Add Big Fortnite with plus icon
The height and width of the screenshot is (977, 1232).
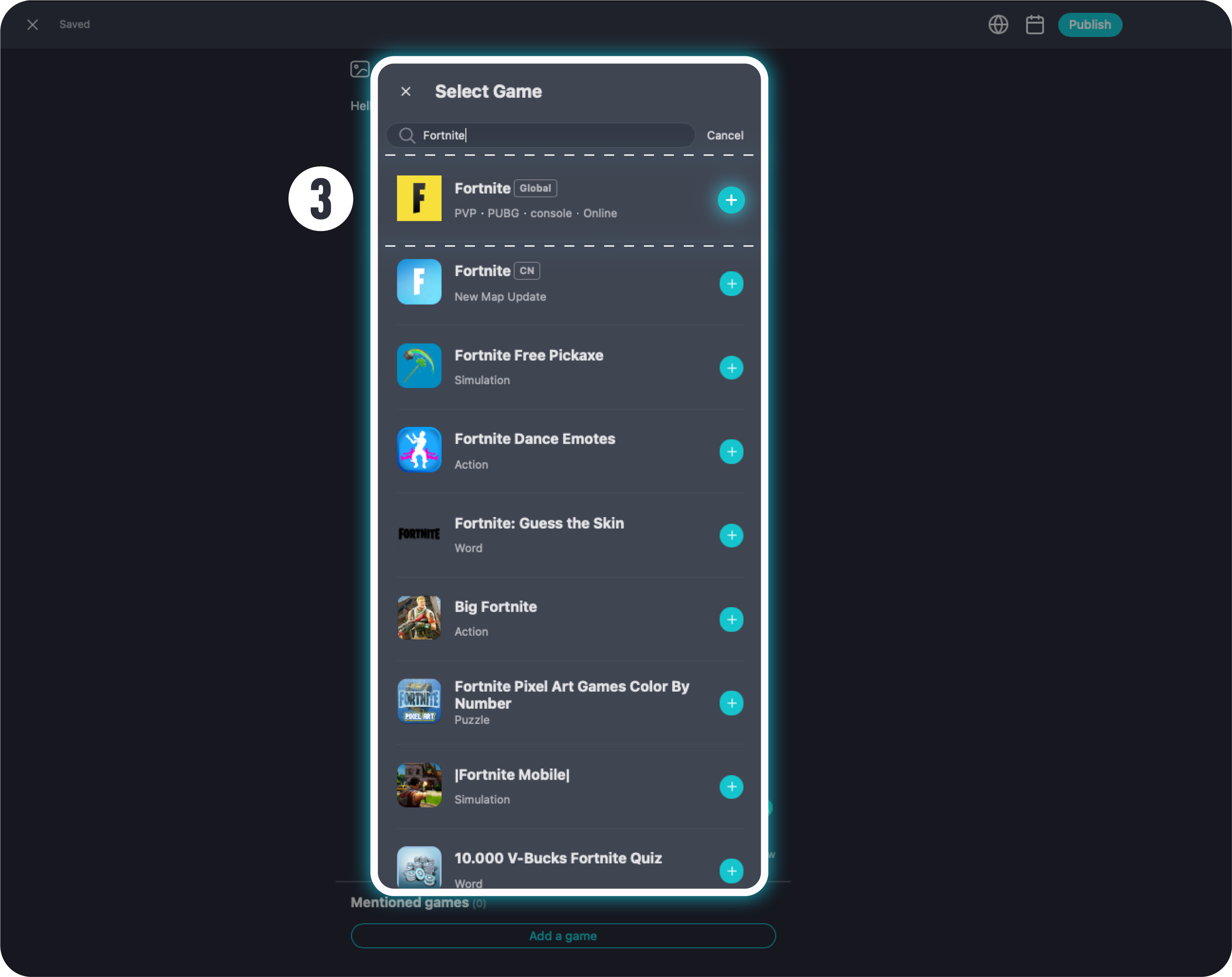[731, 620]
